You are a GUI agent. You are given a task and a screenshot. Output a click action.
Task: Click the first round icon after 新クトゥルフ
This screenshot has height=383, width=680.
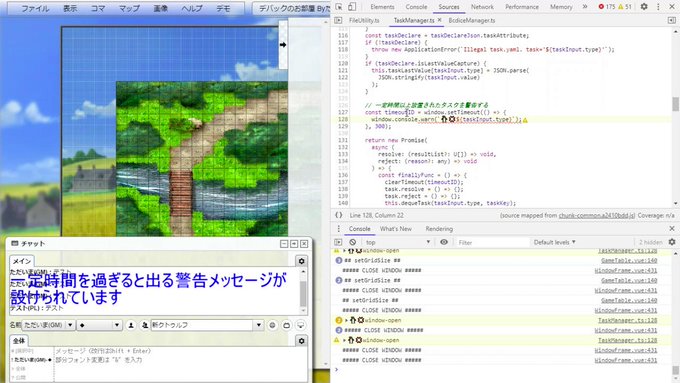coord(272,325)
